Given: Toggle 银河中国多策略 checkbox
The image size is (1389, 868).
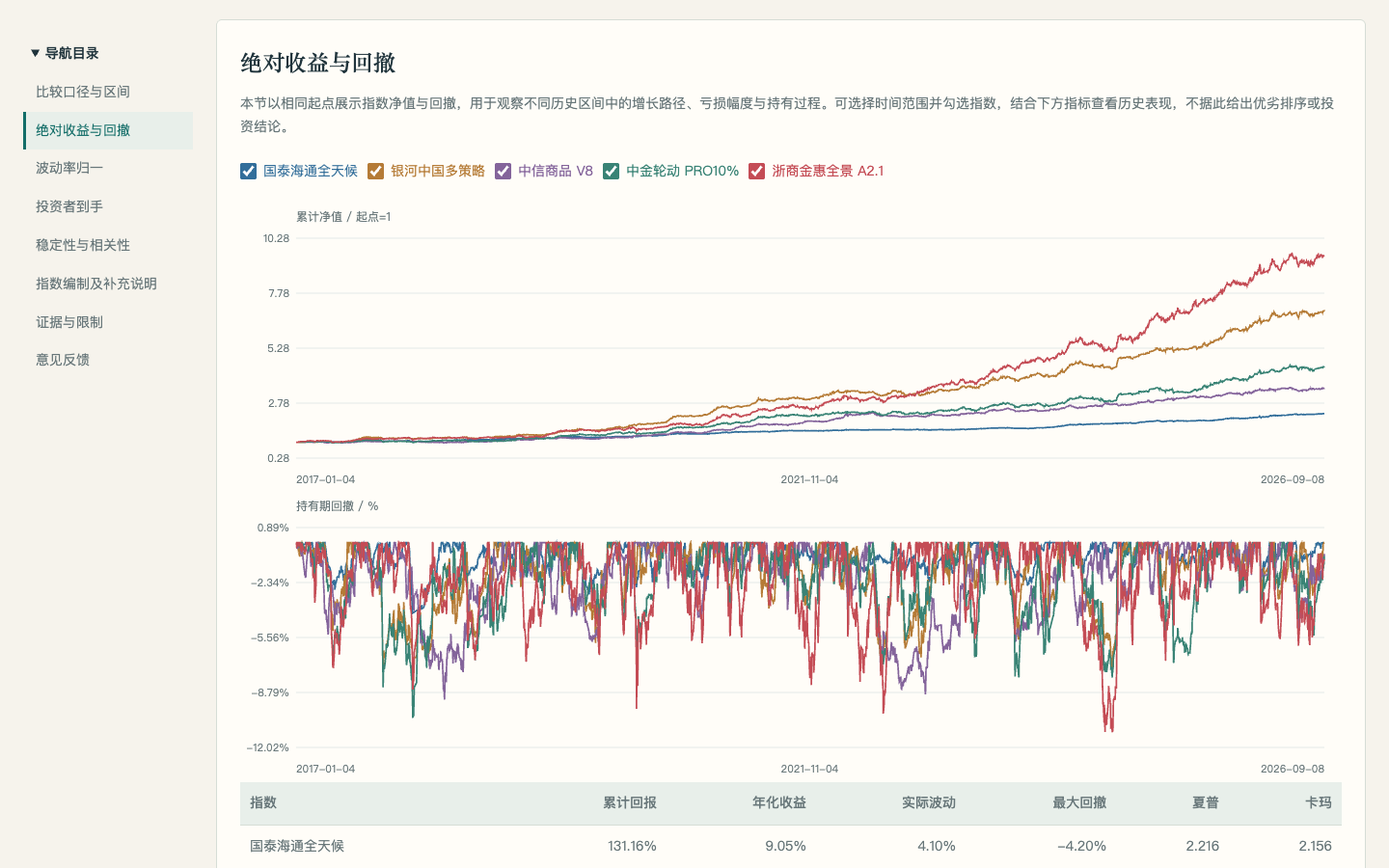Looking at the screenshot, I should coord(375,171).
